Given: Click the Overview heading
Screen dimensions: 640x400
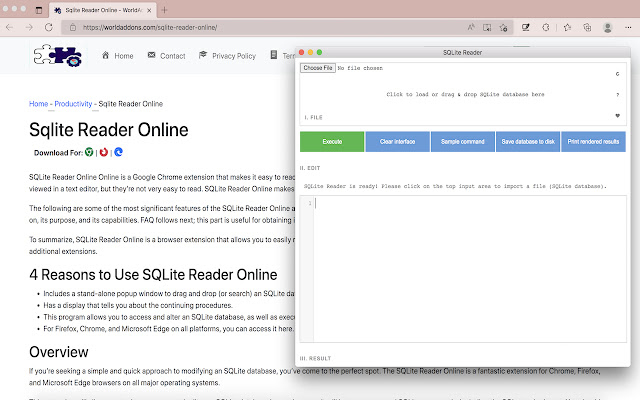Looking at the screenshot, I should pyautogui.click(x=58, y=352).
